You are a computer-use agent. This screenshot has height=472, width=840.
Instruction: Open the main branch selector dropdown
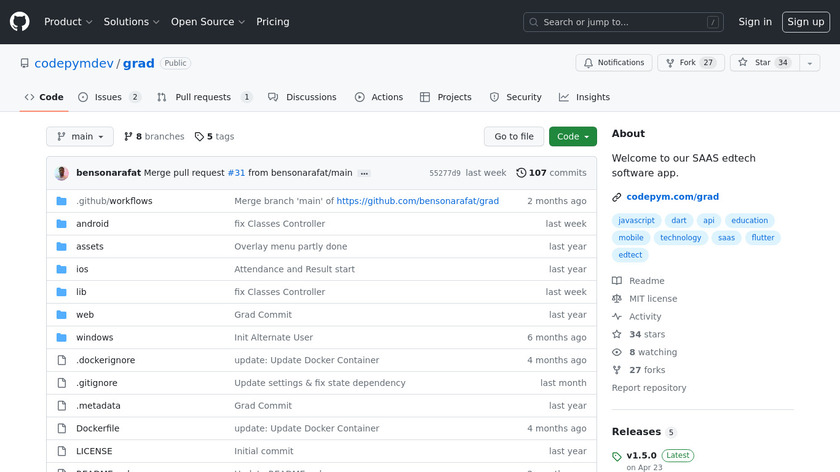pos(80,137)
